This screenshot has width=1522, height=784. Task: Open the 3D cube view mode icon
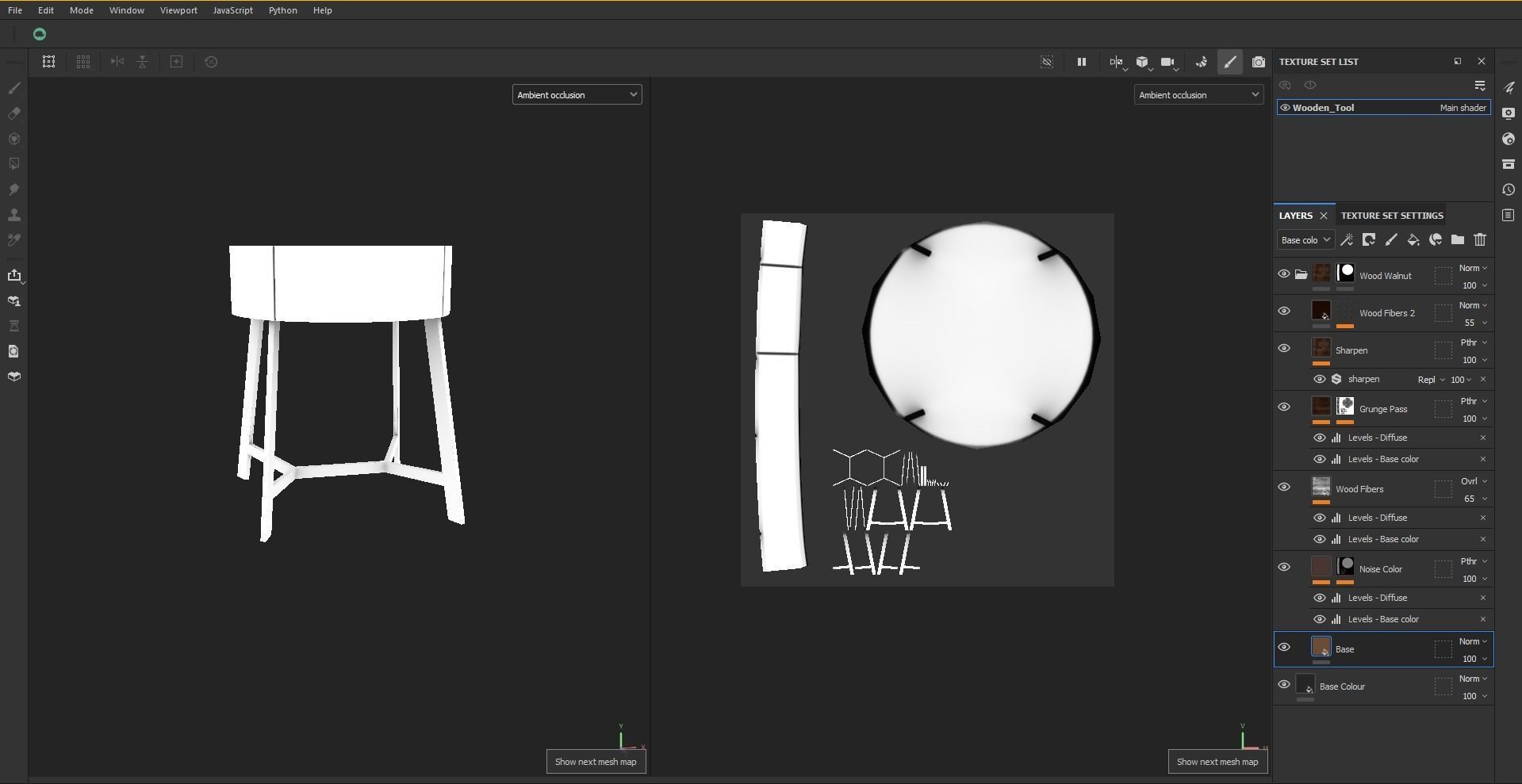click(x=1142, y=62)
